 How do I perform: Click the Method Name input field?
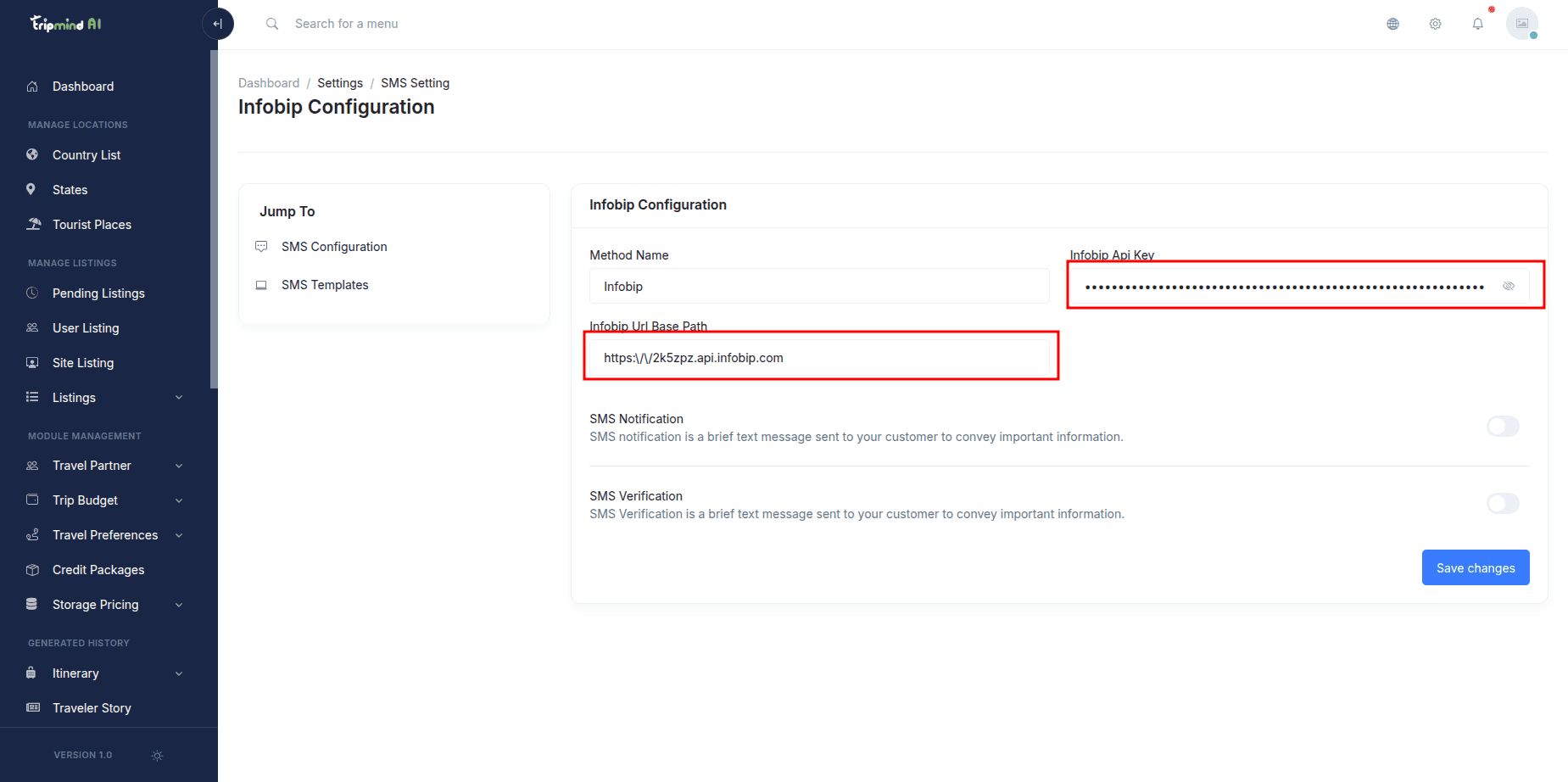pos(819,287)
